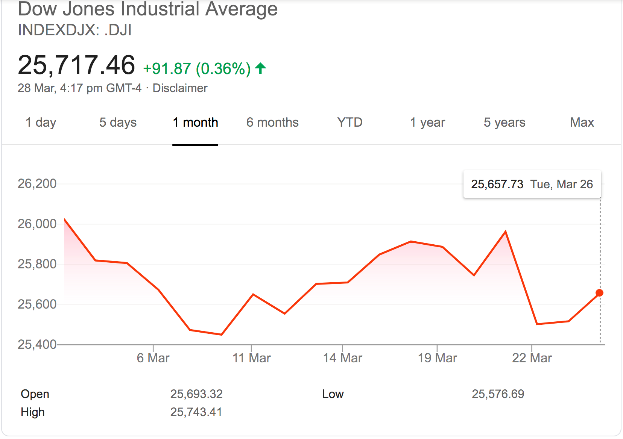Viewport: 623px width, 439px height.
Task: Open the Max range tab
Action: (x=582, y=122)
